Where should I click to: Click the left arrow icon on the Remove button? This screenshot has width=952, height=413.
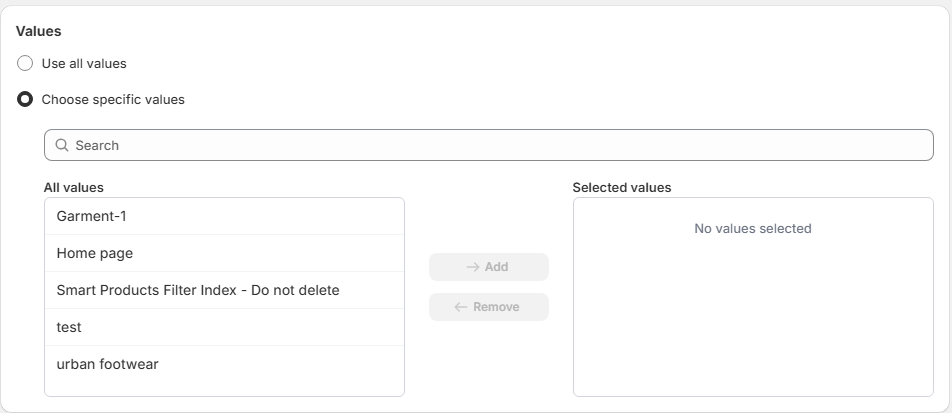pyautogui.click(x=461, y=307)
